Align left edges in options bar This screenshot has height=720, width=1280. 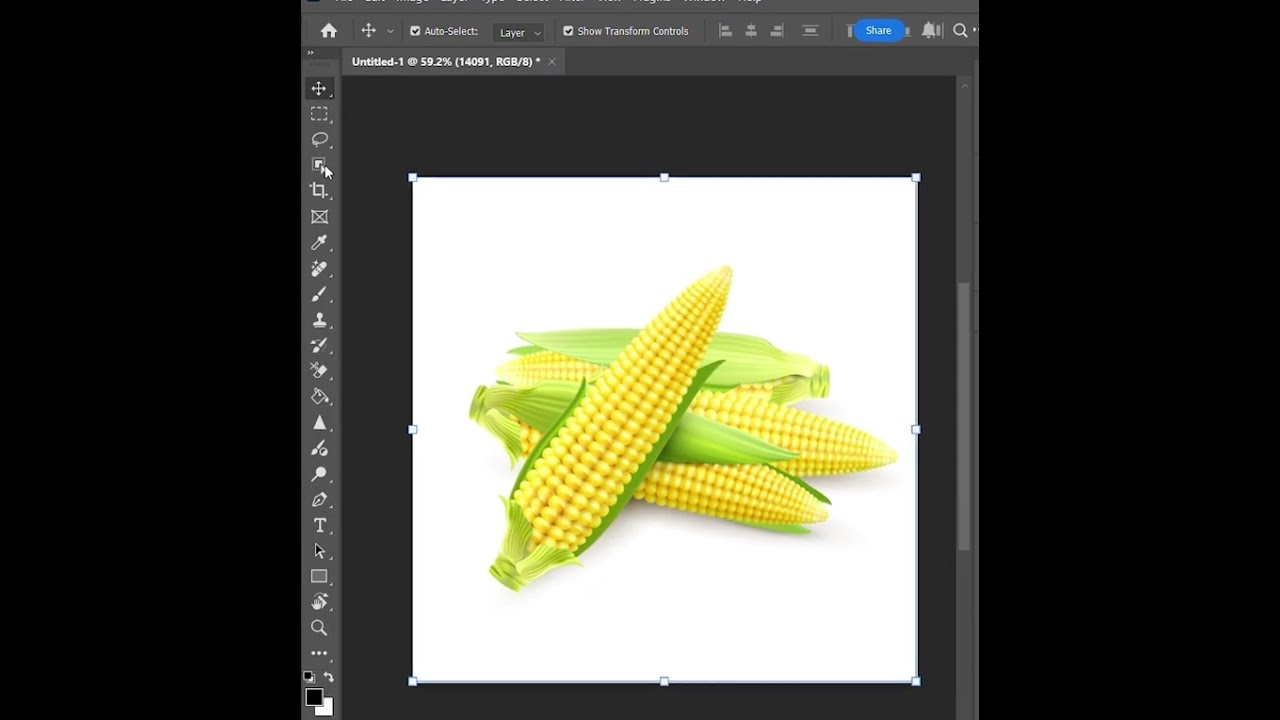[x=725, y=31]
